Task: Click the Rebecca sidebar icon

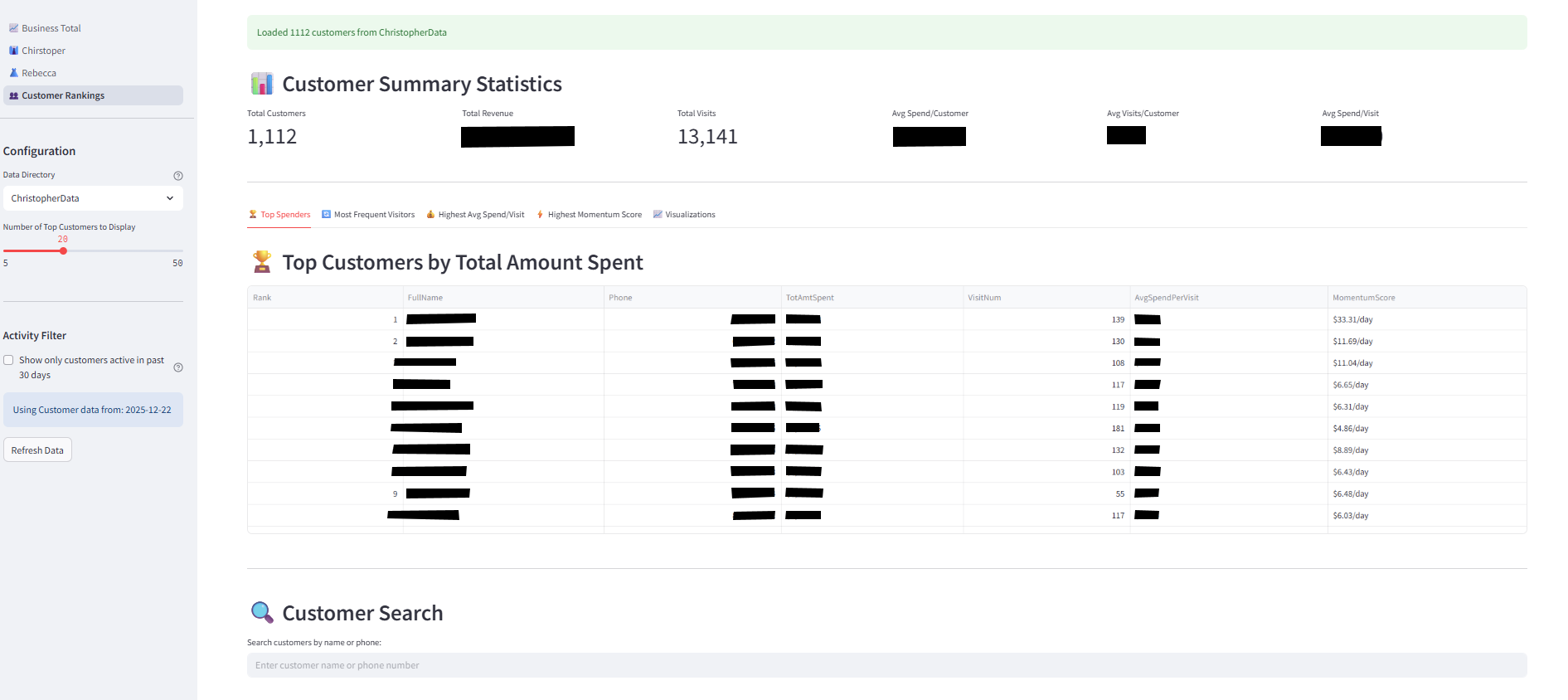Action: (13, 73)
